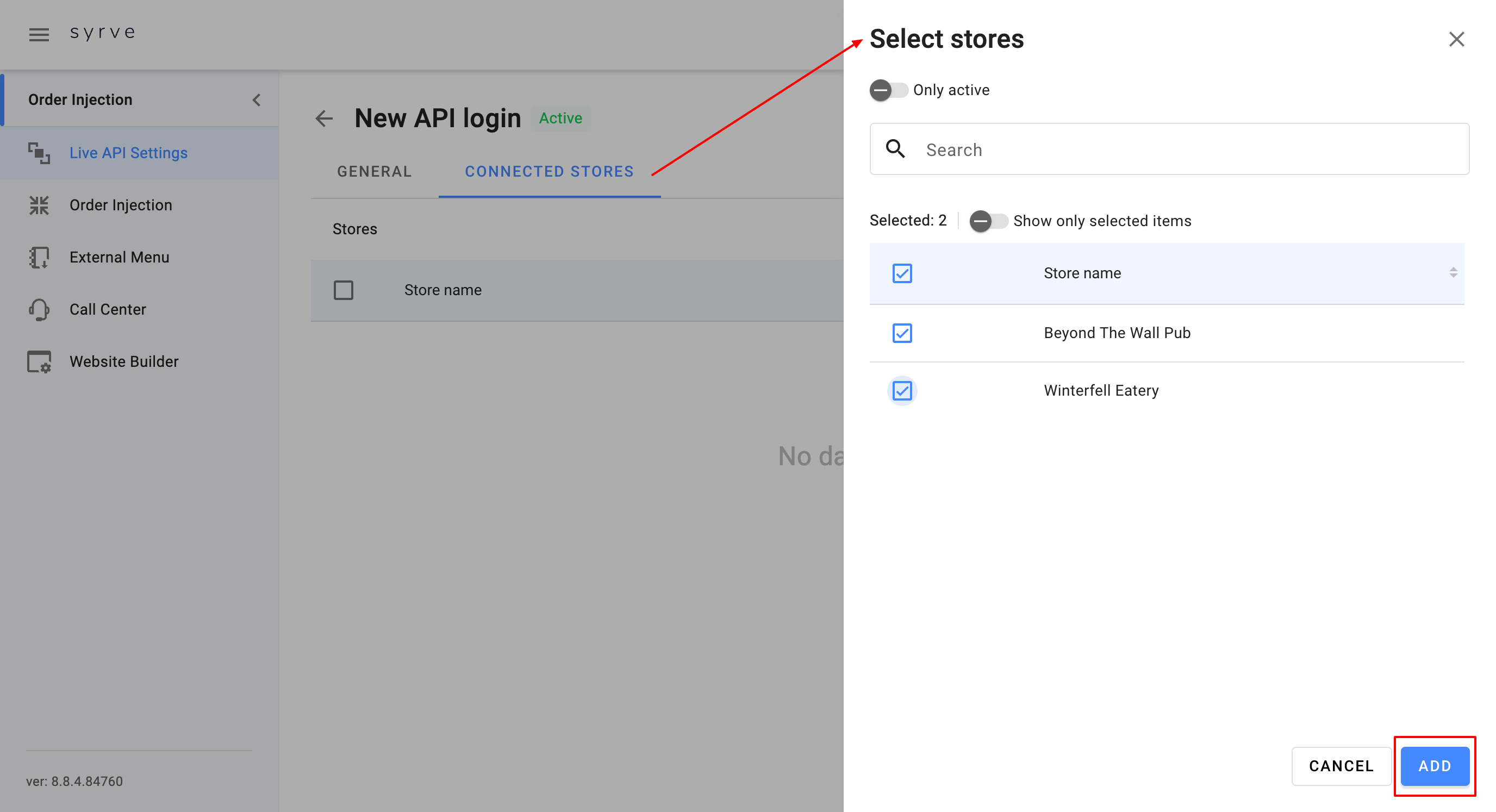This screenshot has height=812, width=1496.
Task: Switch to the General tab
Action: click(374, 171)
